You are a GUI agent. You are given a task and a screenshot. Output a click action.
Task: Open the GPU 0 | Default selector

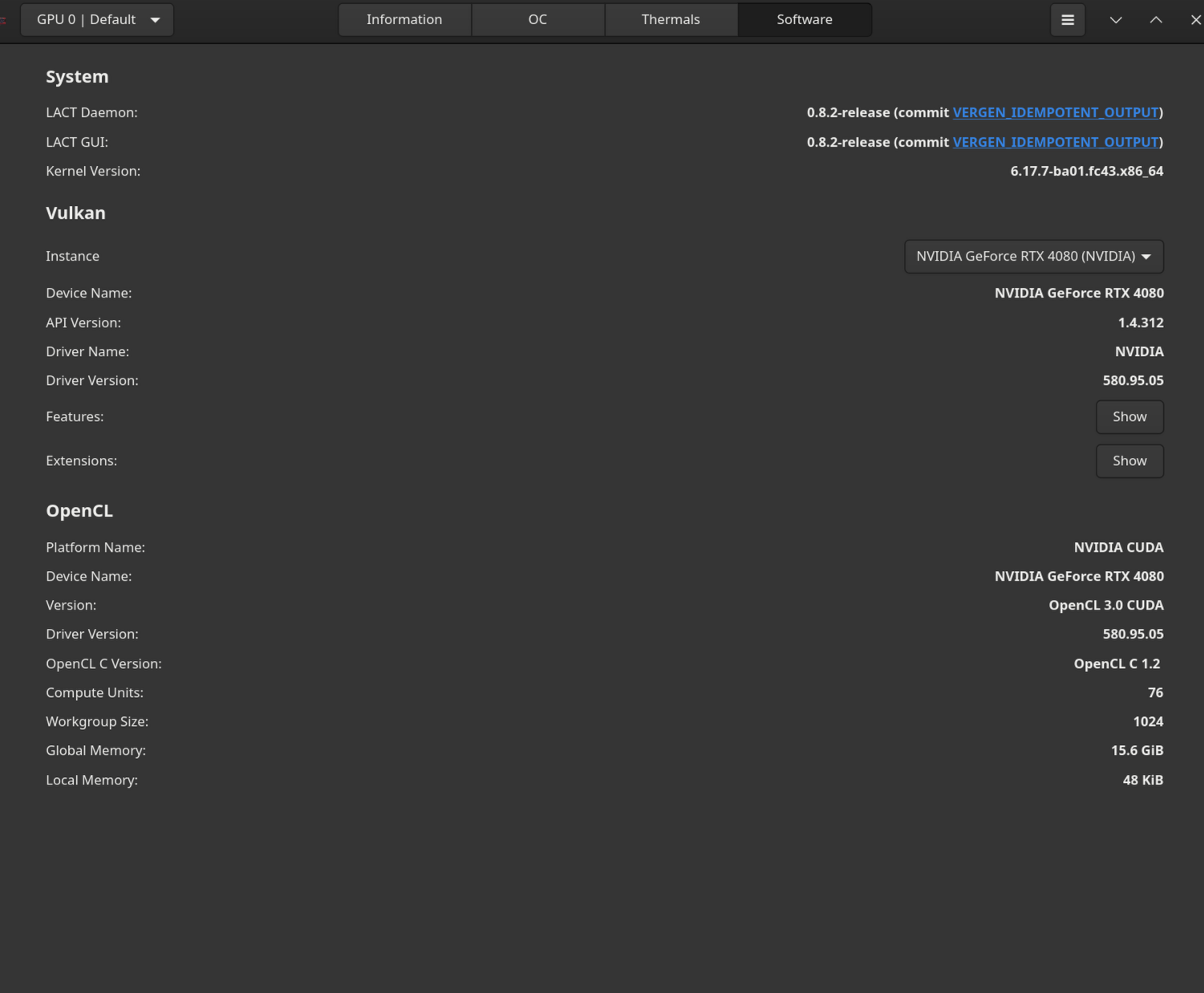(97, 20)
